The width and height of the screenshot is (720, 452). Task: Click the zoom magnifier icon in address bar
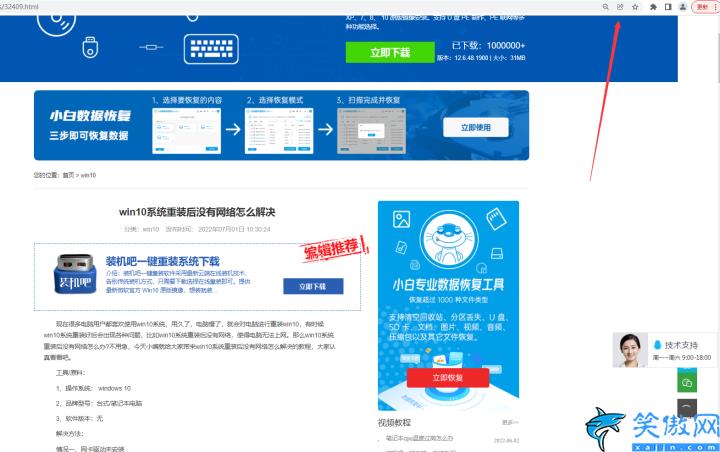point(606,7)
